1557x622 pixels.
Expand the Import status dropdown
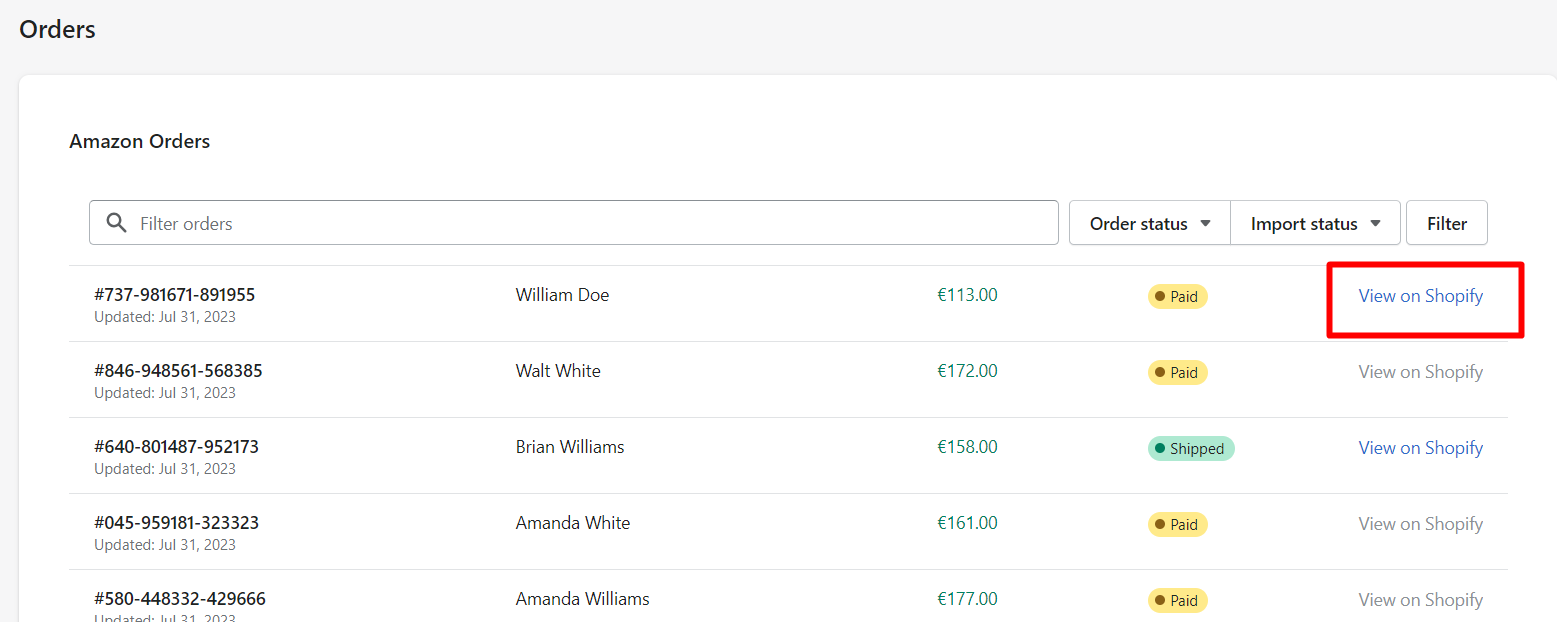[1316, 223]
